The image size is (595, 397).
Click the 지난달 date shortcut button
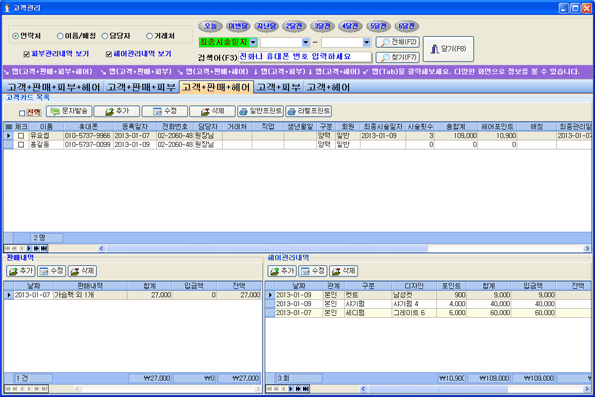266,26
